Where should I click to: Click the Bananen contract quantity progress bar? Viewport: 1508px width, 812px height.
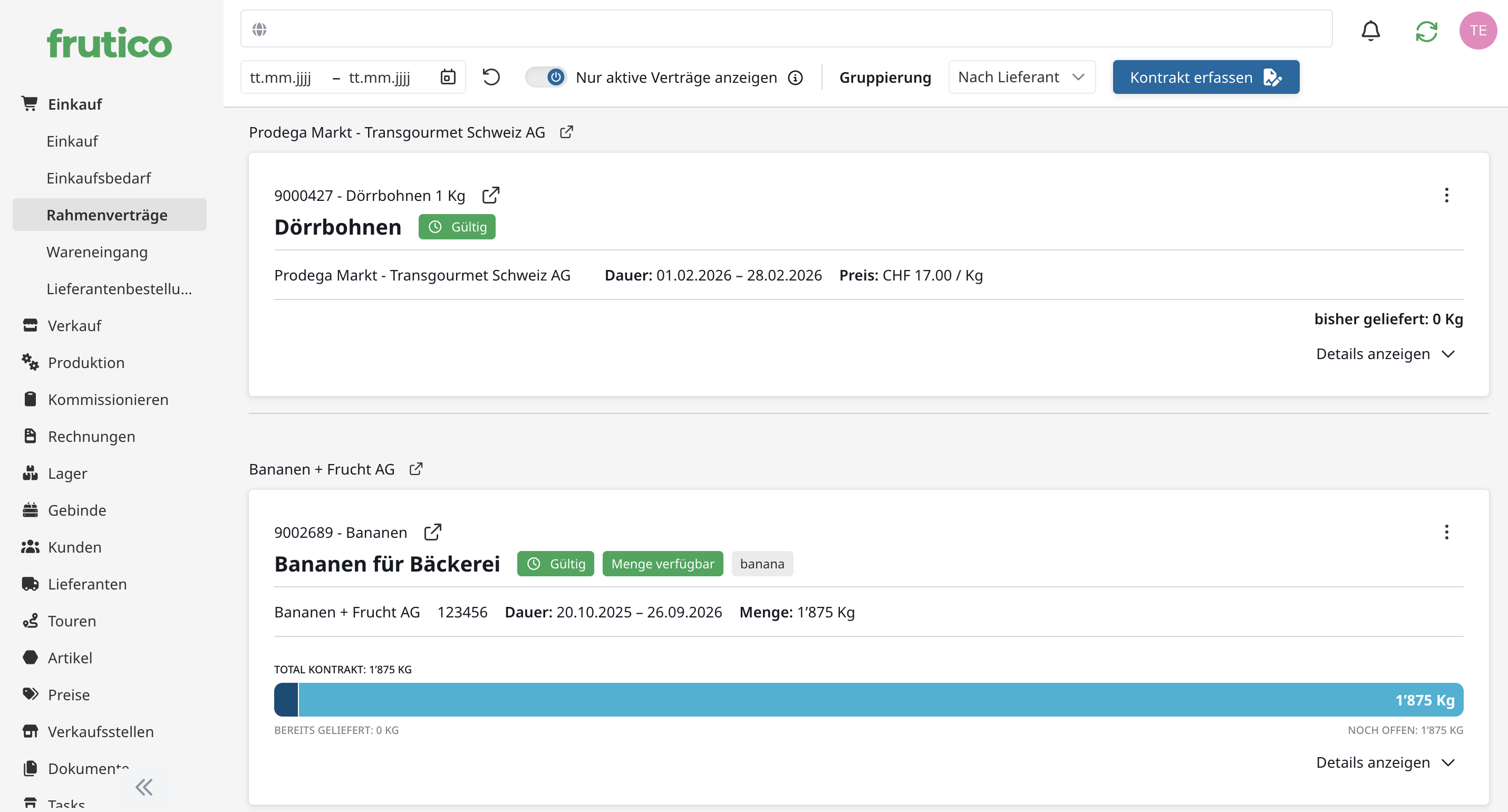click(868, 700)
